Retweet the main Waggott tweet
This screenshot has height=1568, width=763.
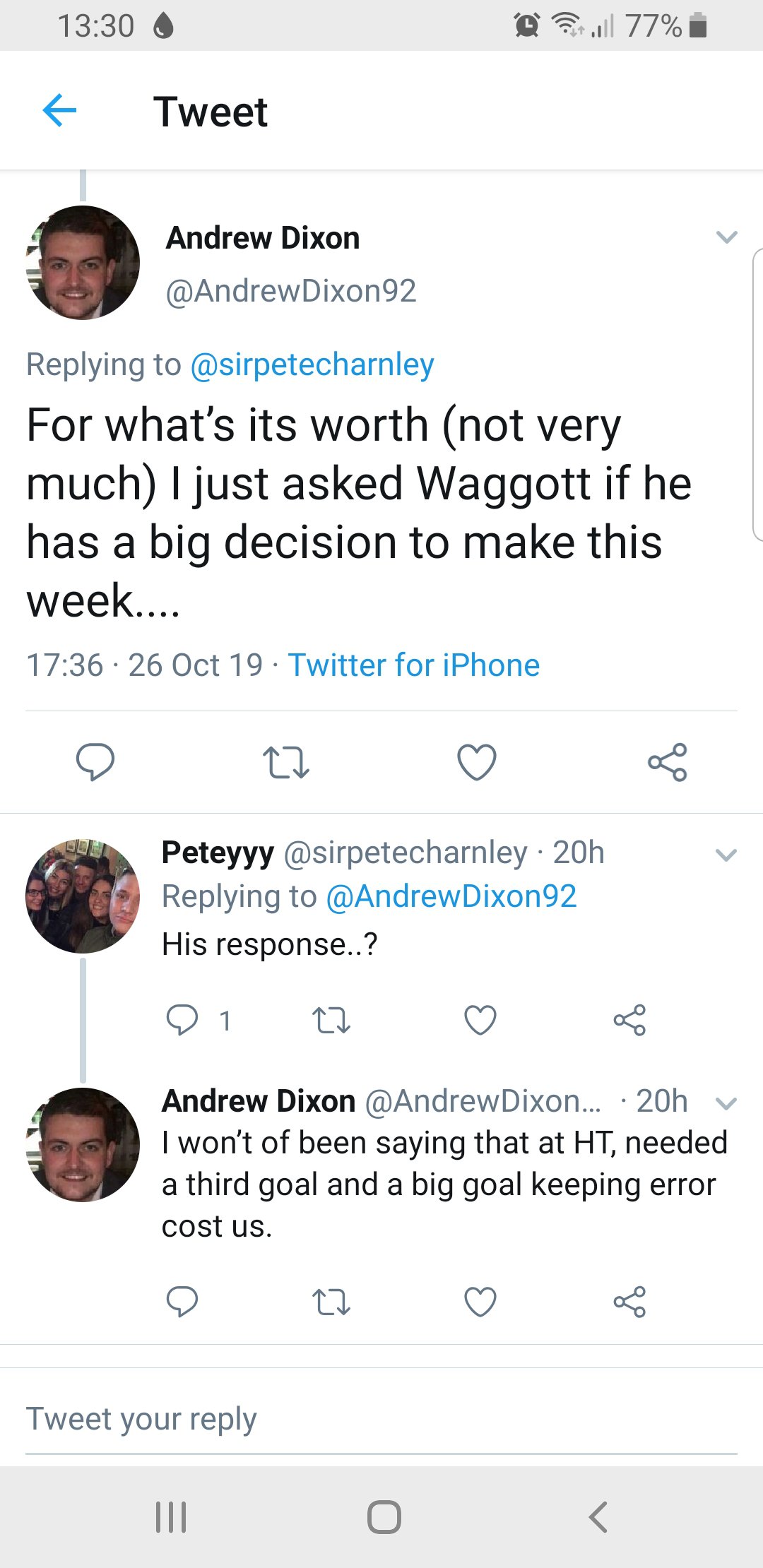click(x=286, y=763)
